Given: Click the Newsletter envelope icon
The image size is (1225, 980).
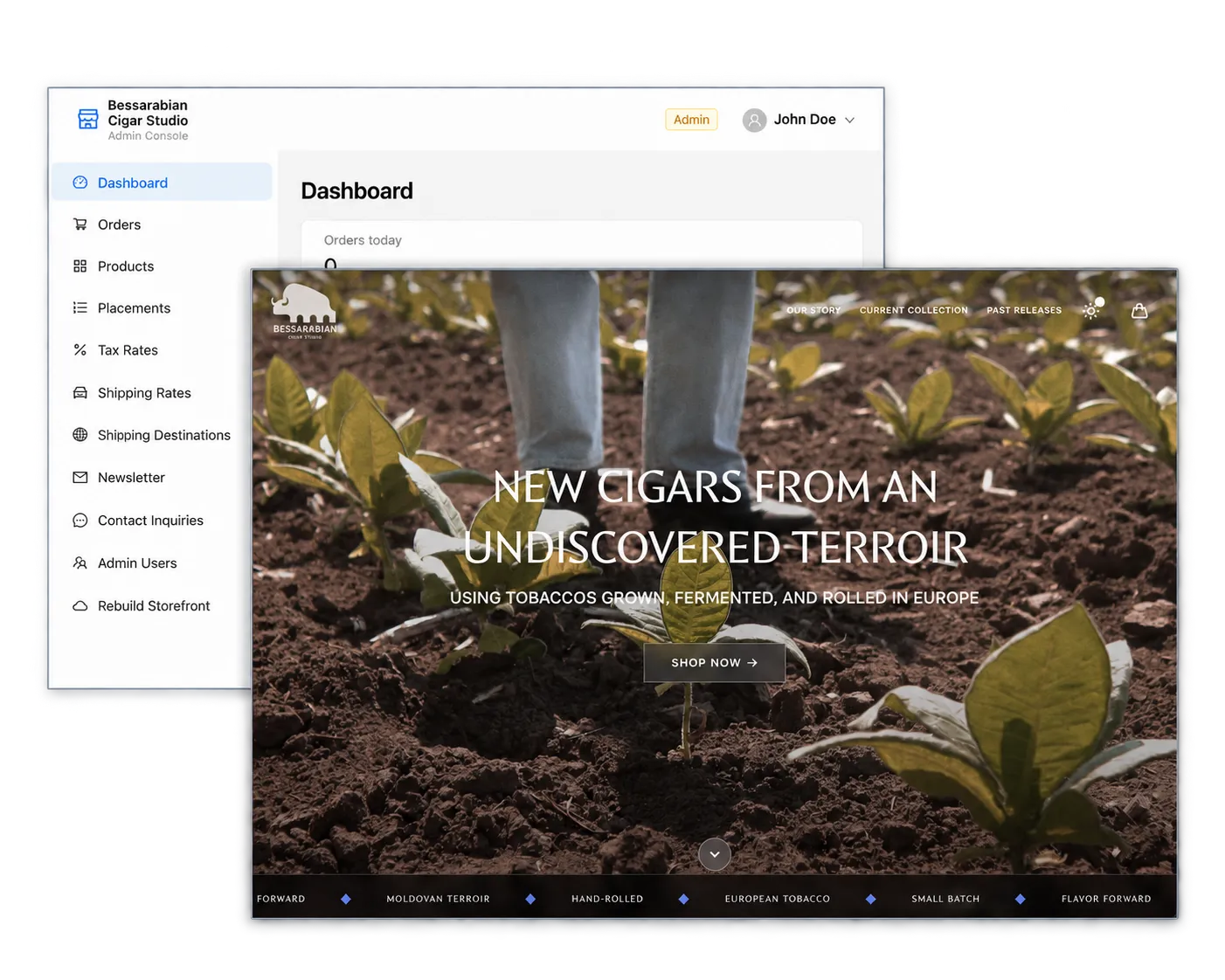Looking at the screenshot, I should click(x=80, y=478).
